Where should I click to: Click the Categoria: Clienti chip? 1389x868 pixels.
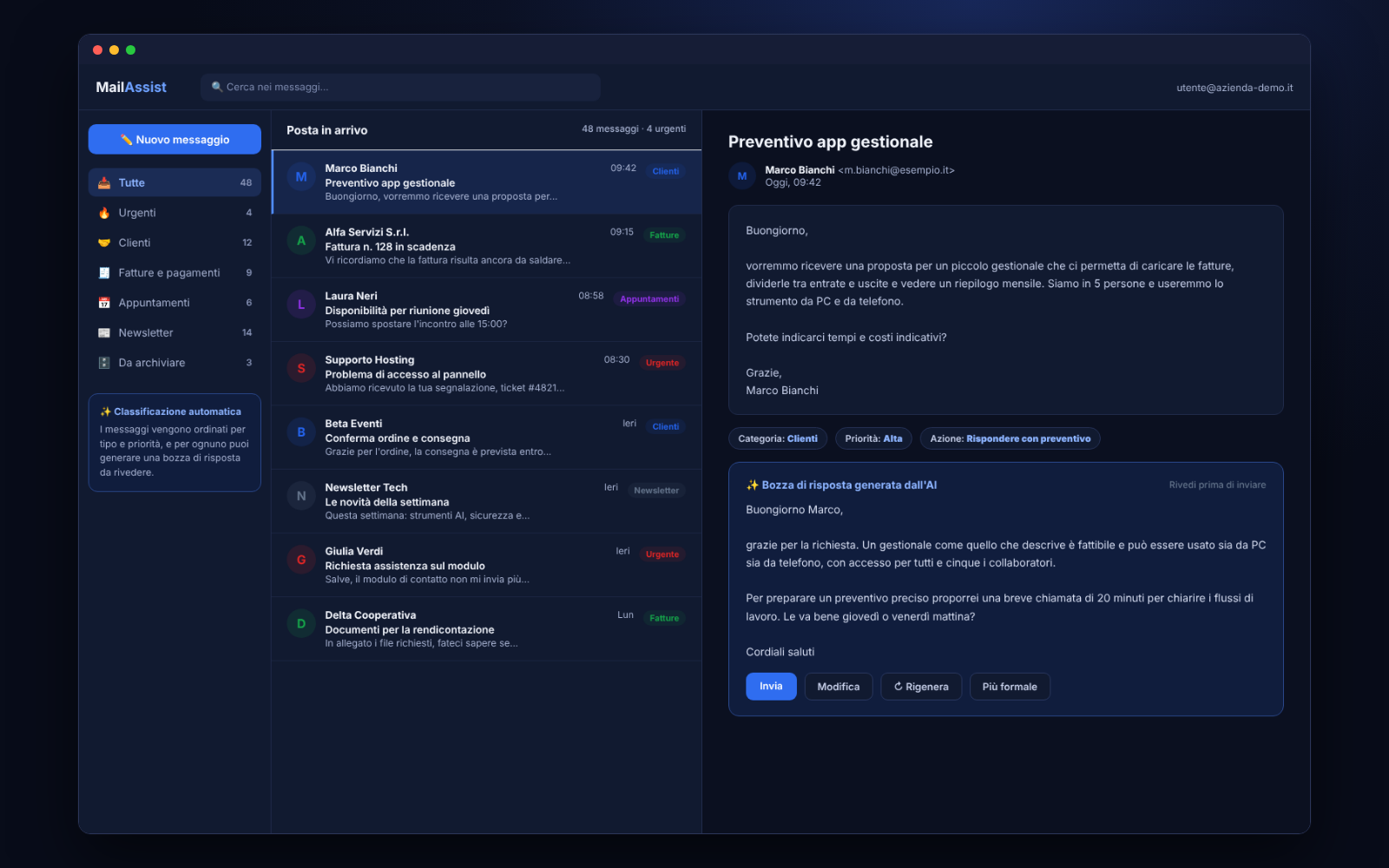778,438
